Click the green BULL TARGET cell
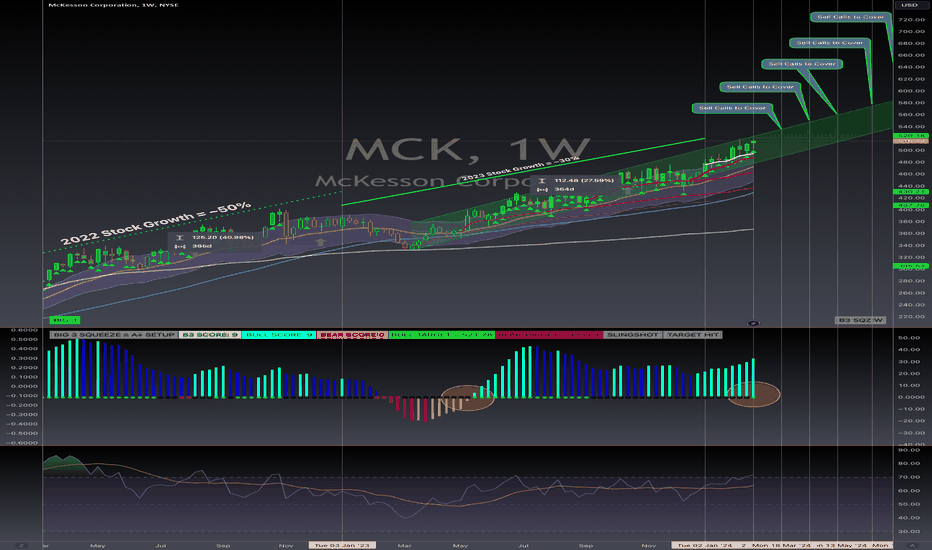This screenshot has height=550, width=932. point(442,335)
